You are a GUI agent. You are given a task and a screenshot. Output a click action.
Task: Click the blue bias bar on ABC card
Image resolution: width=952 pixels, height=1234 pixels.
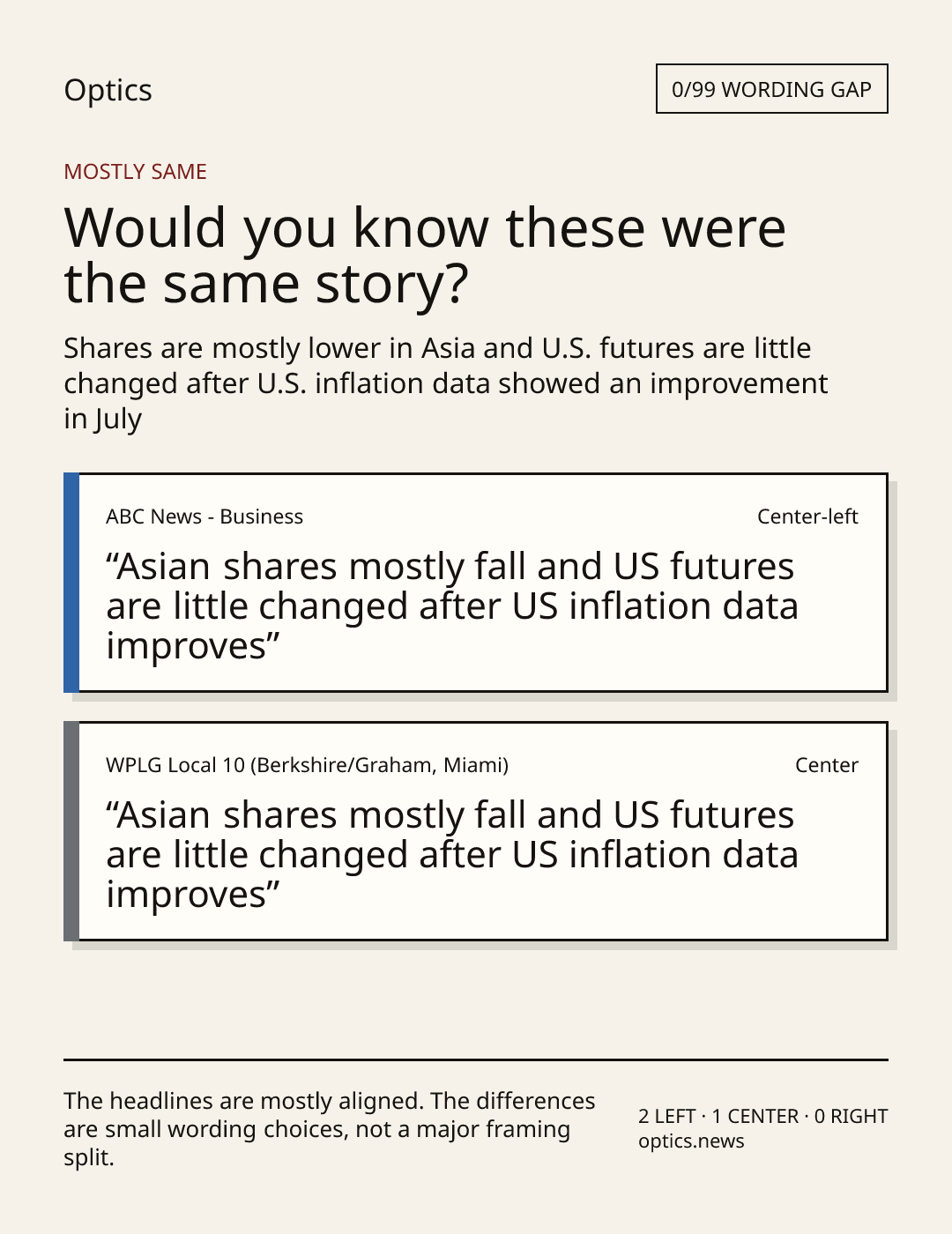coord(71,583)
